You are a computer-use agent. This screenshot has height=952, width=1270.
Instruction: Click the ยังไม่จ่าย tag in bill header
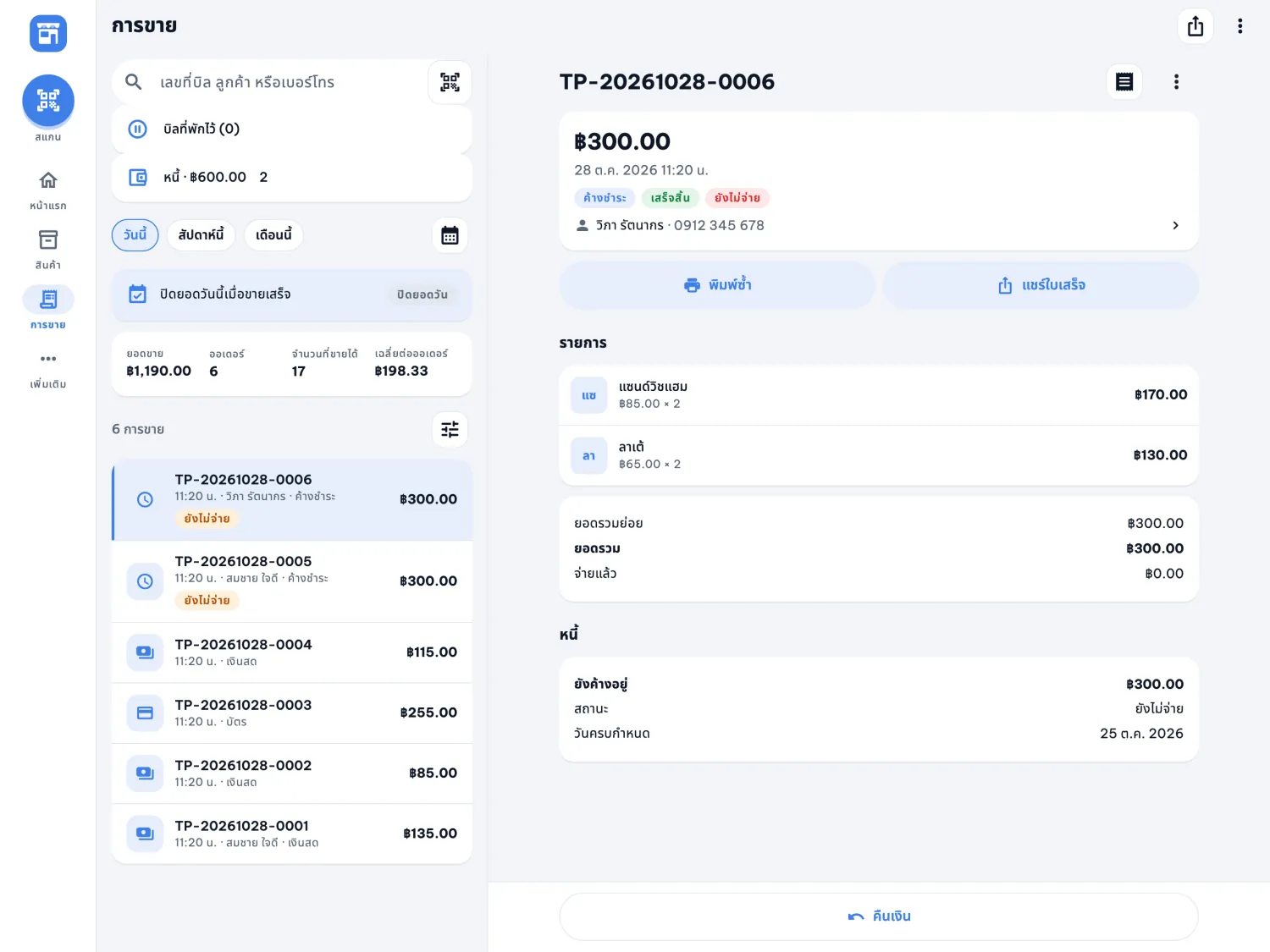click(737, 198)
